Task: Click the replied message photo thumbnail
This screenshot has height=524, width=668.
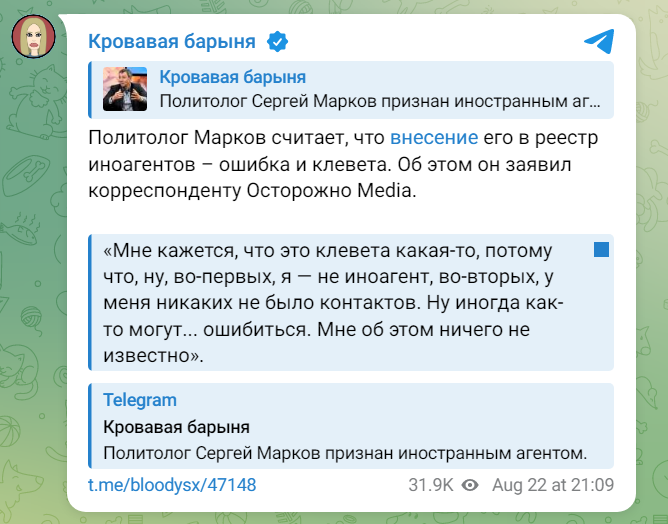Action: pos(126,88)
